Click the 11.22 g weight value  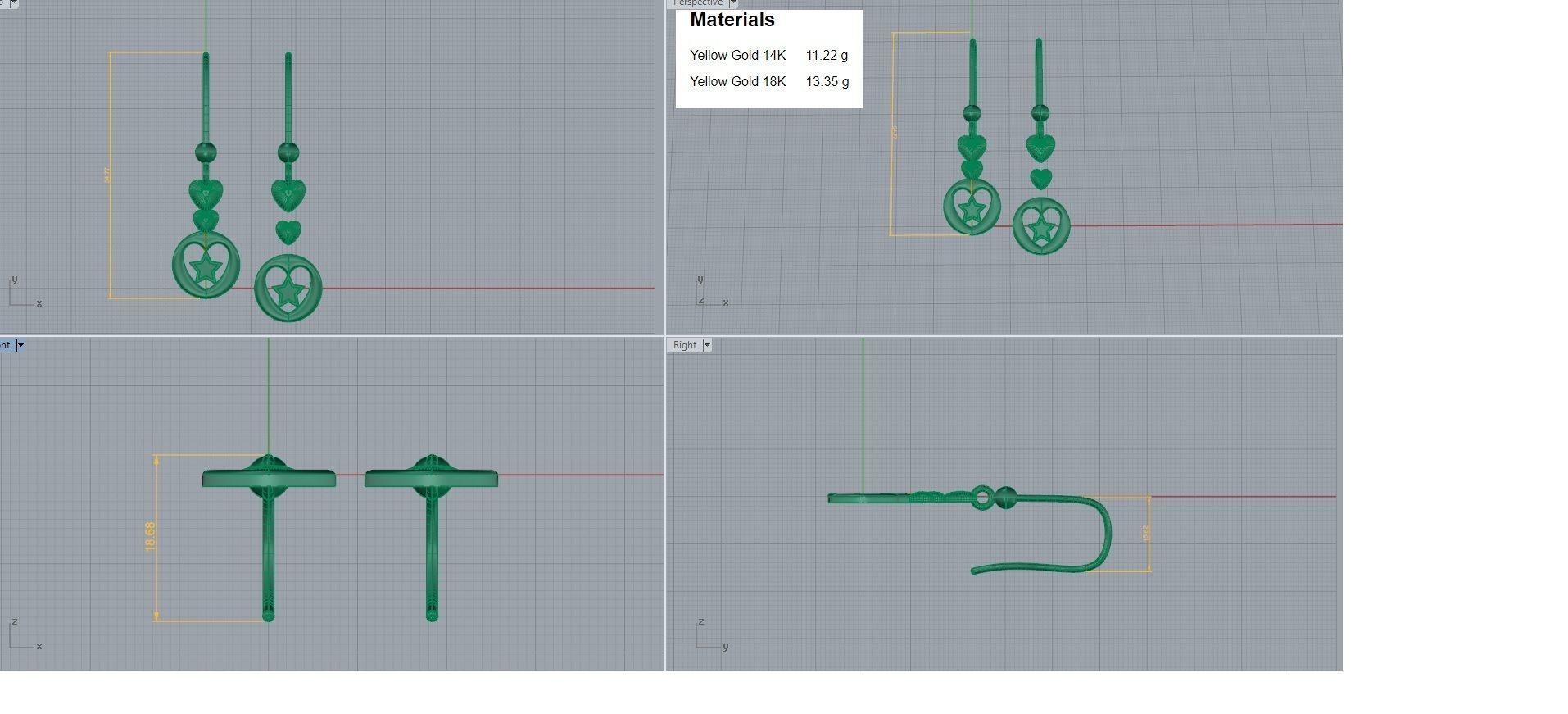tap(827, 56)
